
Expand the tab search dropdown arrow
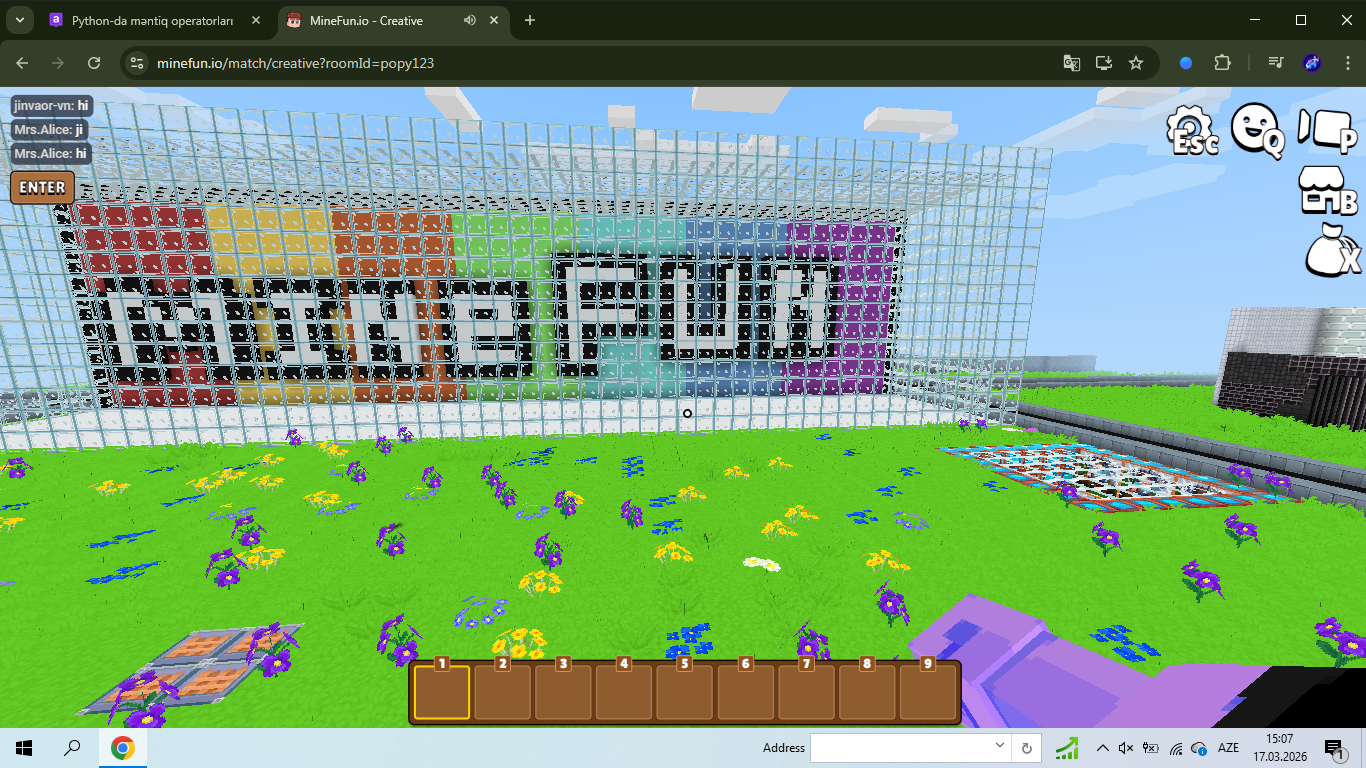pyautogui.click(x=19, y=20)
